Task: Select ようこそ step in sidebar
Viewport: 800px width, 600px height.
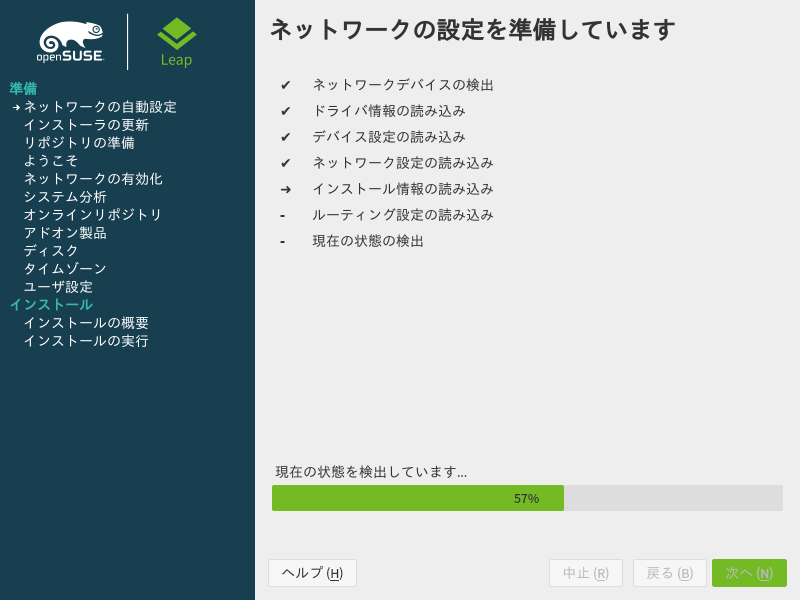Action: [x=51, y=161]
